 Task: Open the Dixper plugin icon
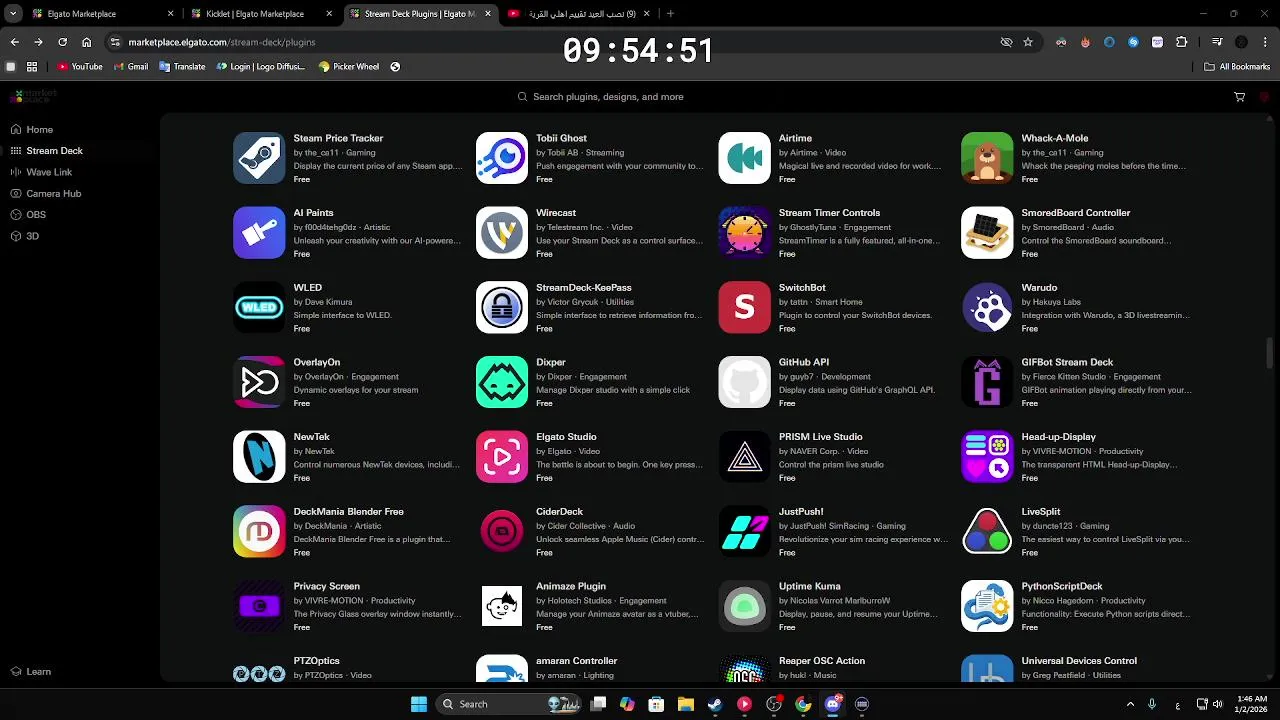(502, 382)
